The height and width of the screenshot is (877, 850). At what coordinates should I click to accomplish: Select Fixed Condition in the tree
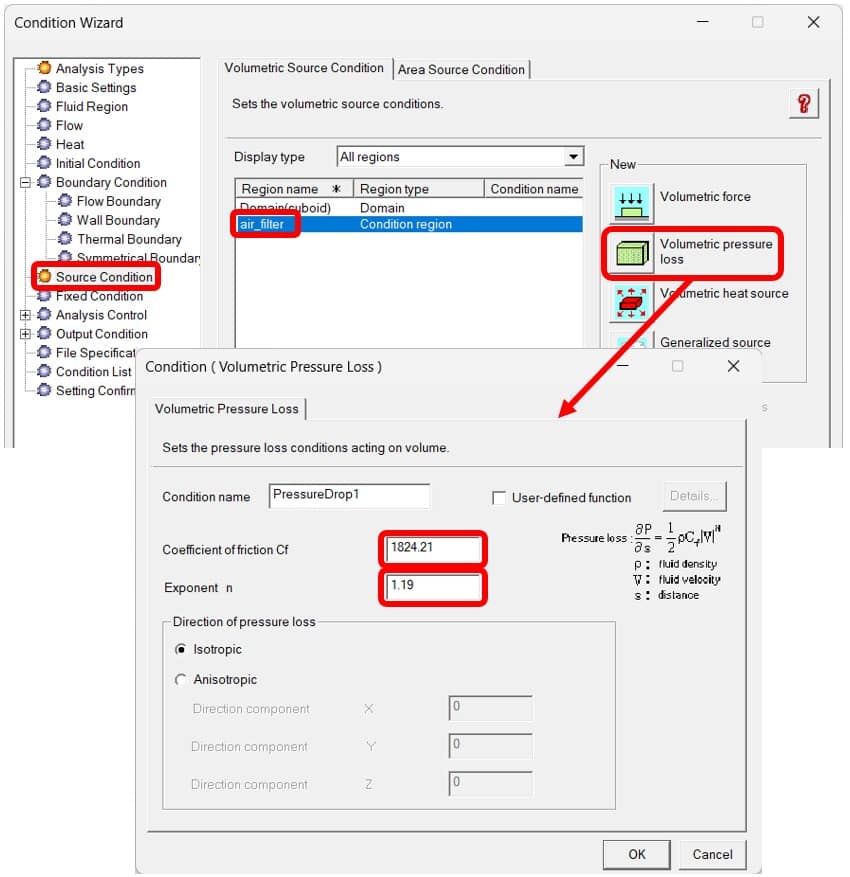100,296
